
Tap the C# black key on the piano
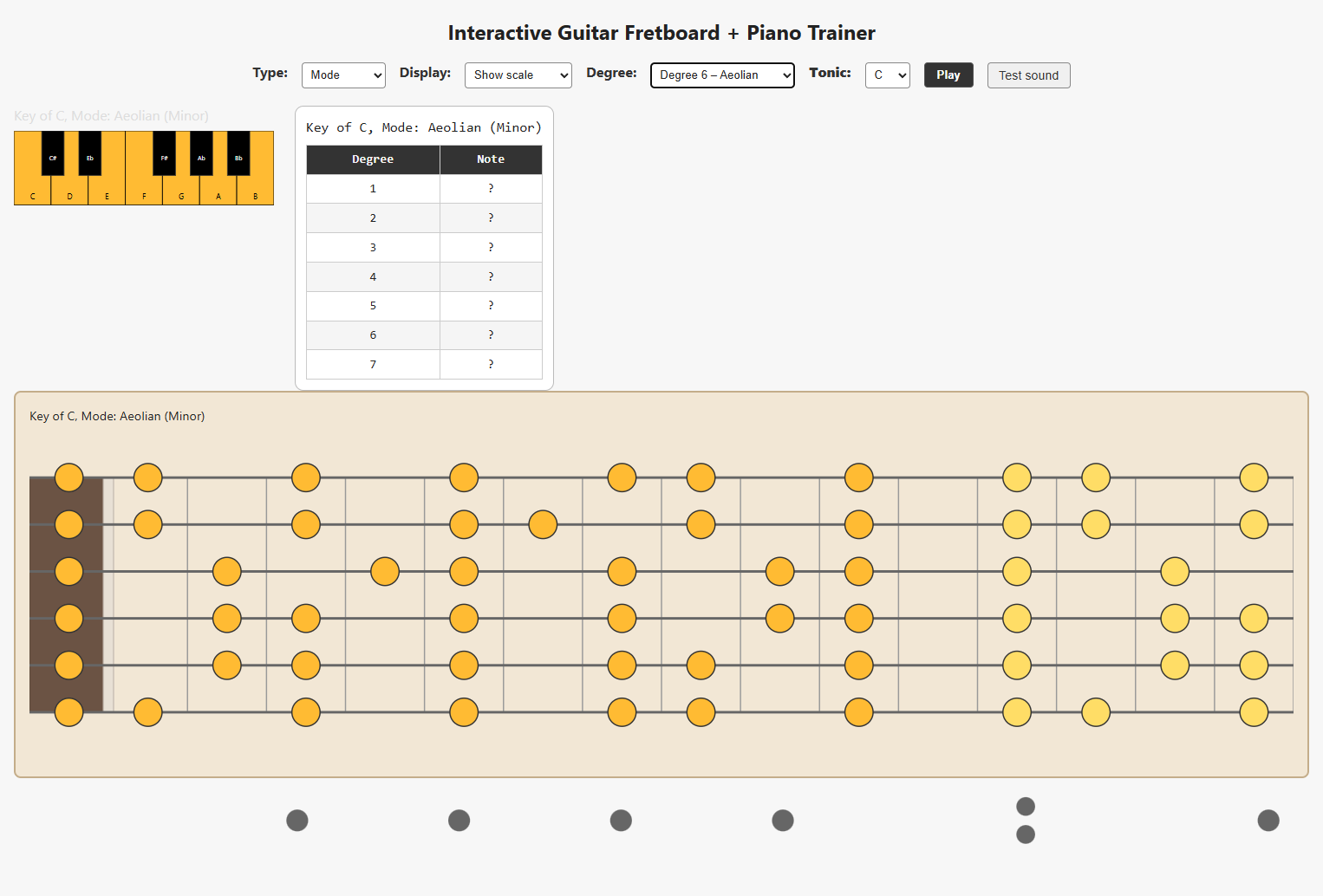pos(53,153)
